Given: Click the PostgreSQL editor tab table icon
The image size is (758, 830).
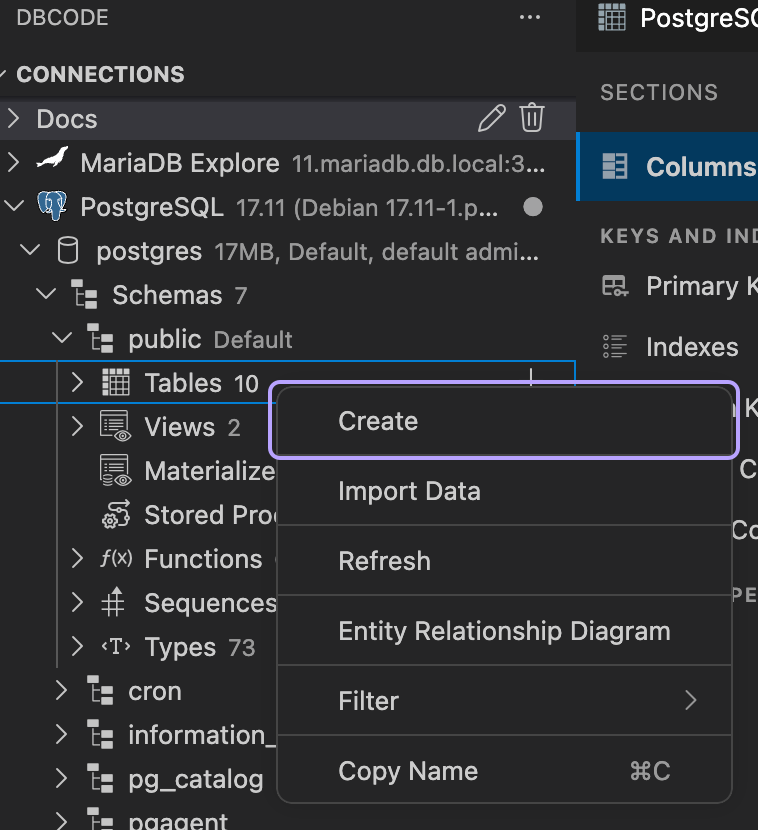Looking at the screenshot, I should (x=612, y=17).
